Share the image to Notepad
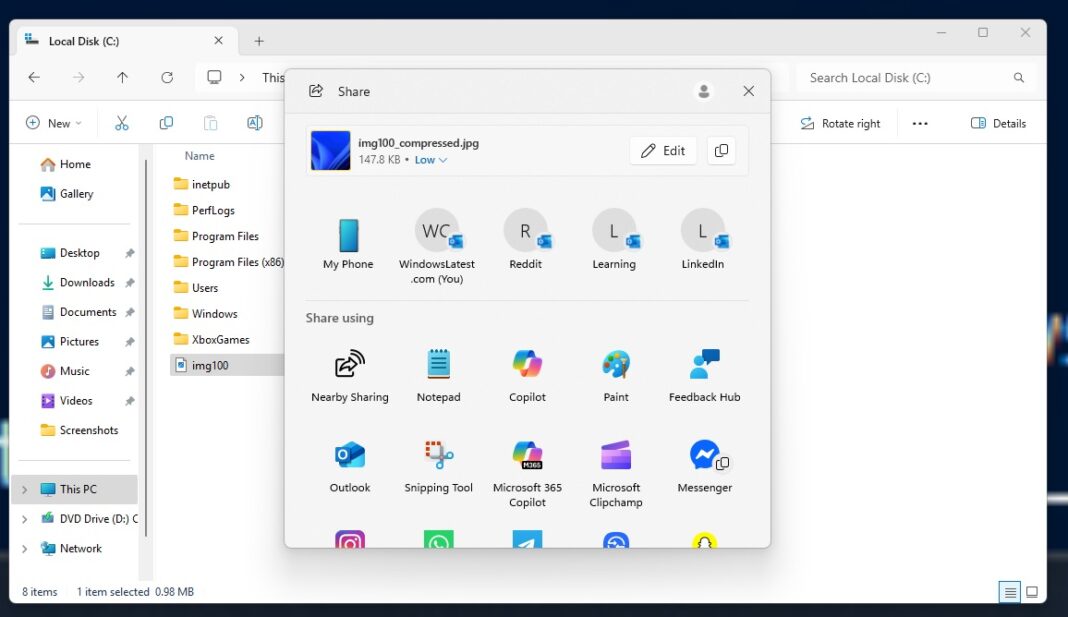 click(438, 366)
